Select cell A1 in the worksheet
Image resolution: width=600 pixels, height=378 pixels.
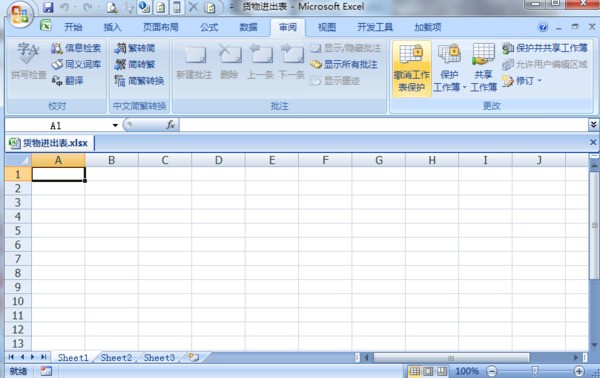pos(59,174)
